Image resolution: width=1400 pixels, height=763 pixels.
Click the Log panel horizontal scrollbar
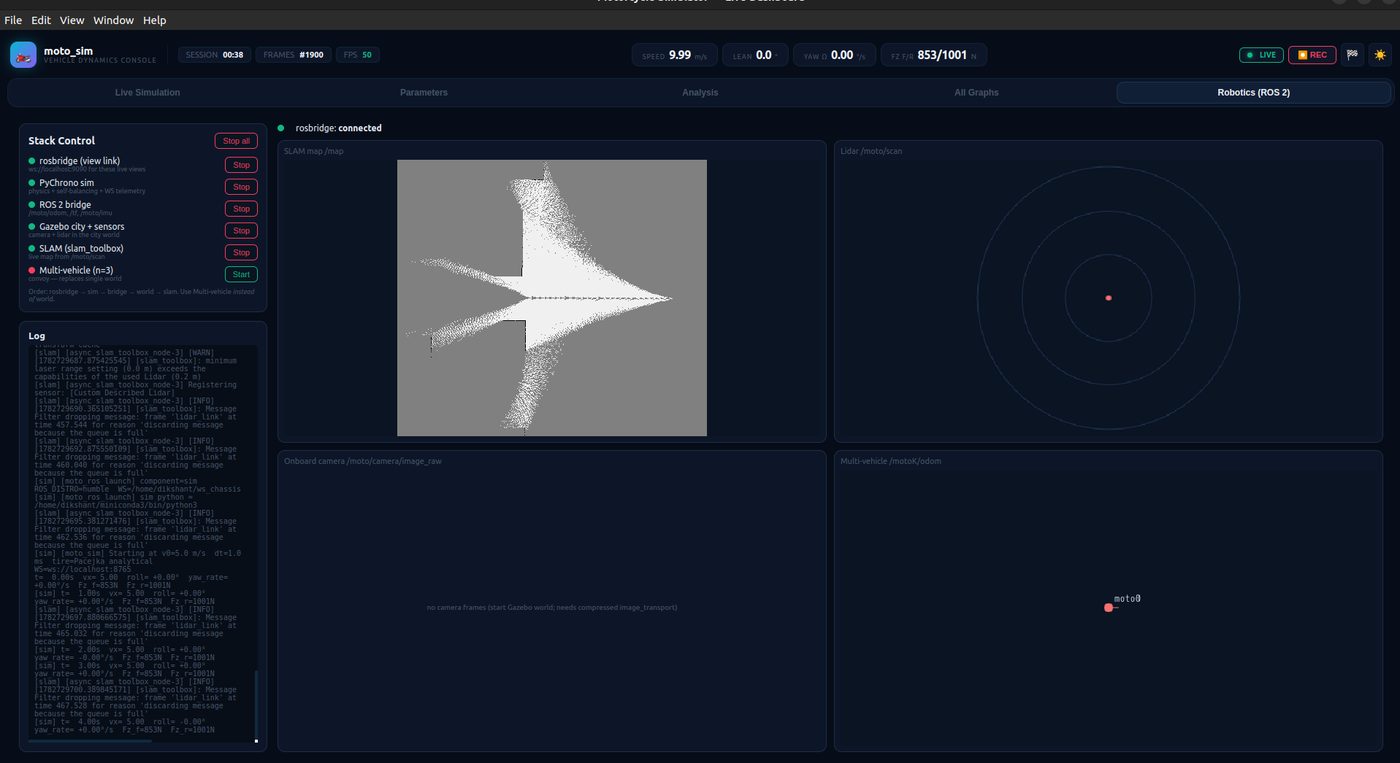(90, 741)
